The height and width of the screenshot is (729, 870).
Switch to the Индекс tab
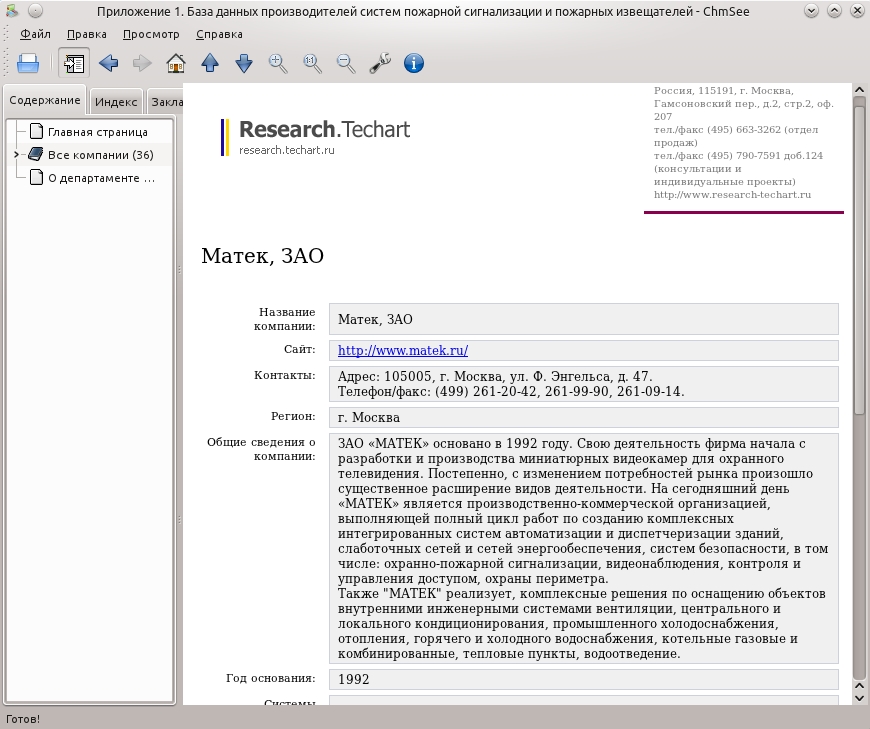tap(116, 102)
